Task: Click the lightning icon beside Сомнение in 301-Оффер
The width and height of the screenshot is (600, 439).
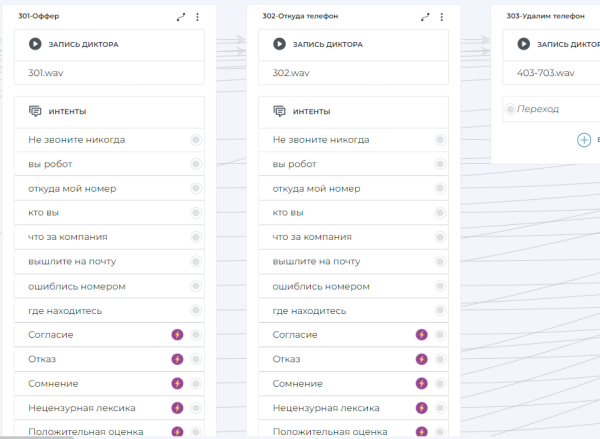Action: (178, 383)
